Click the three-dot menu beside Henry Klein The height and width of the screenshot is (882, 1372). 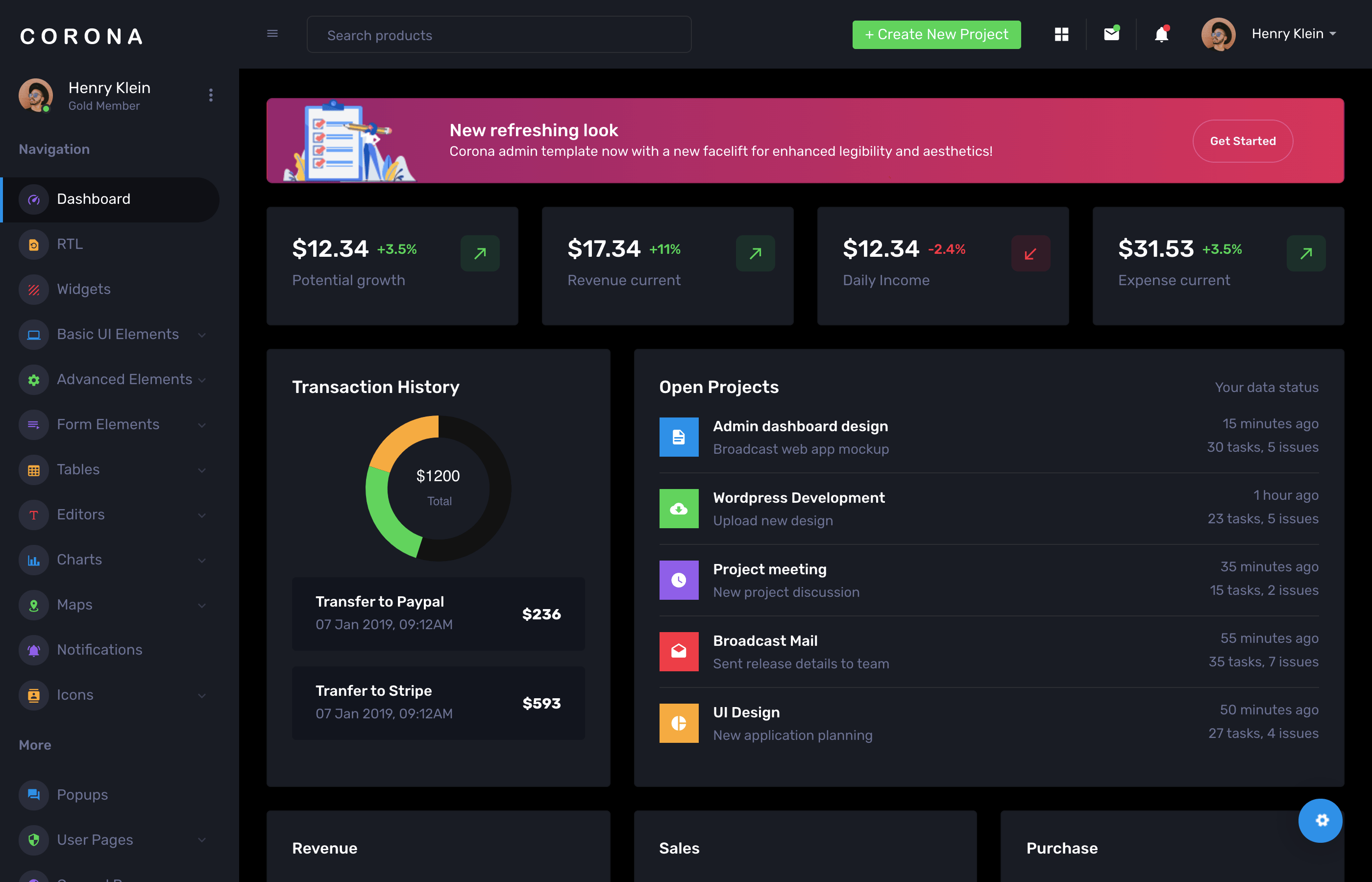(211, 95)
